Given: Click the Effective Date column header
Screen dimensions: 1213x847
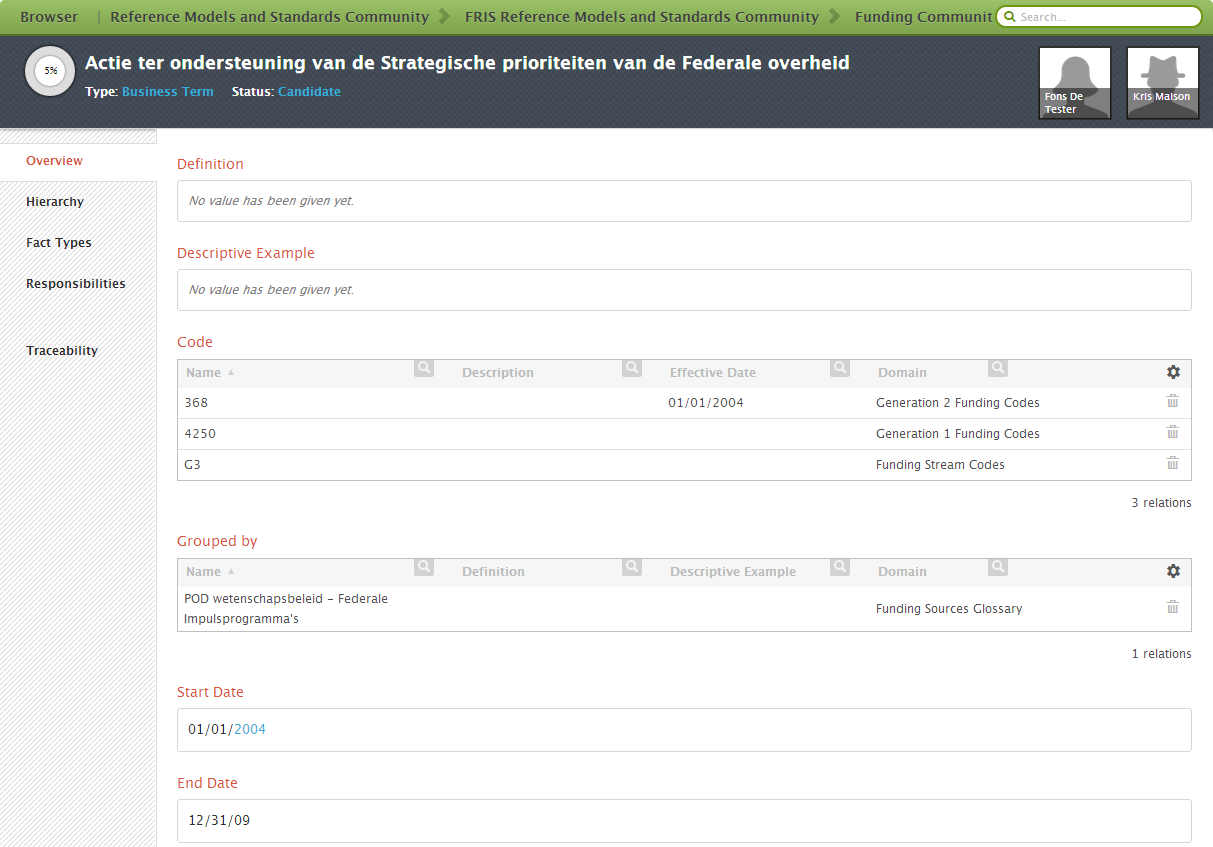Looking at the screenshot, I should tap(713, 373).
